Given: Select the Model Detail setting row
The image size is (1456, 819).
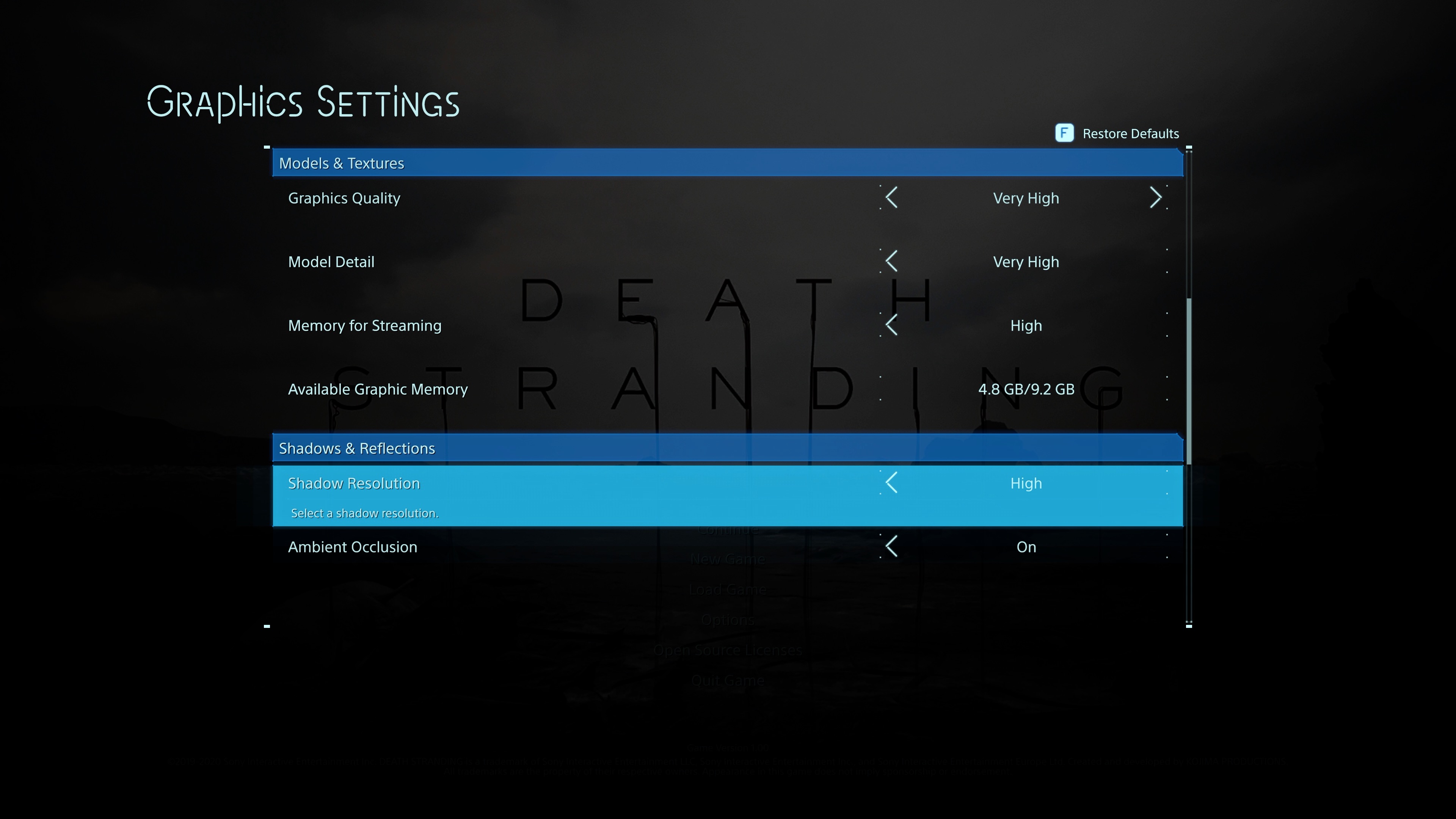Looking at the screenshot, I should [x=331, y=262].
